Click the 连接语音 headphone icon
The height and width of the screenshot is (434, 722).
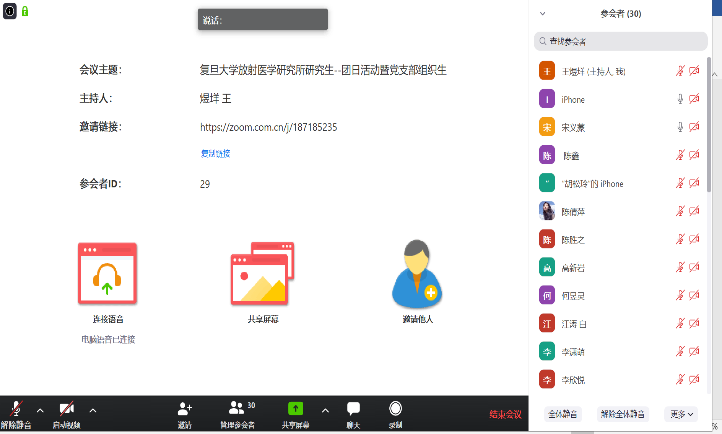(x=107, y=273)
